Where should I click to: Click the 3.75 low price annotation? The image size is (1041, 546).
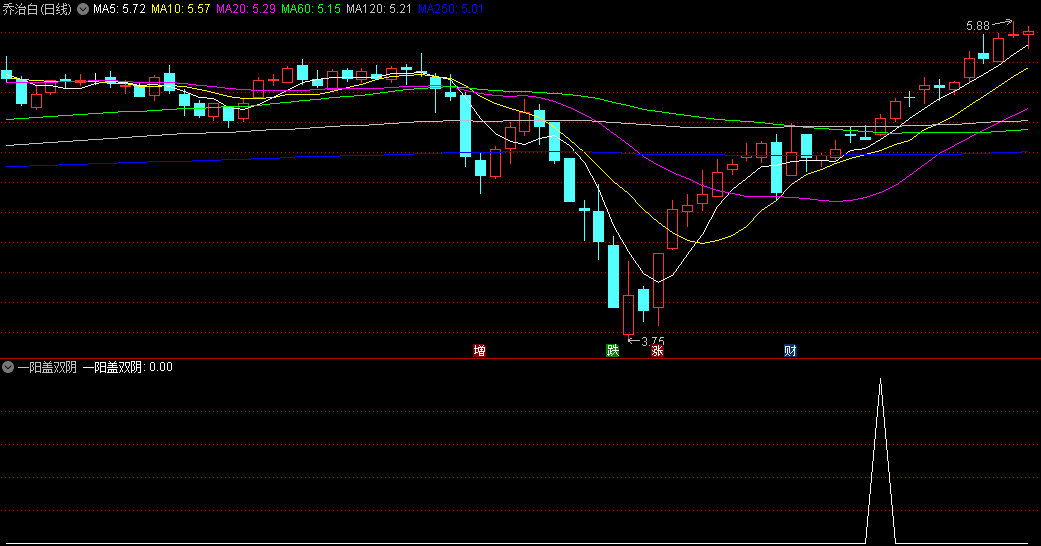tap(653, 341)
